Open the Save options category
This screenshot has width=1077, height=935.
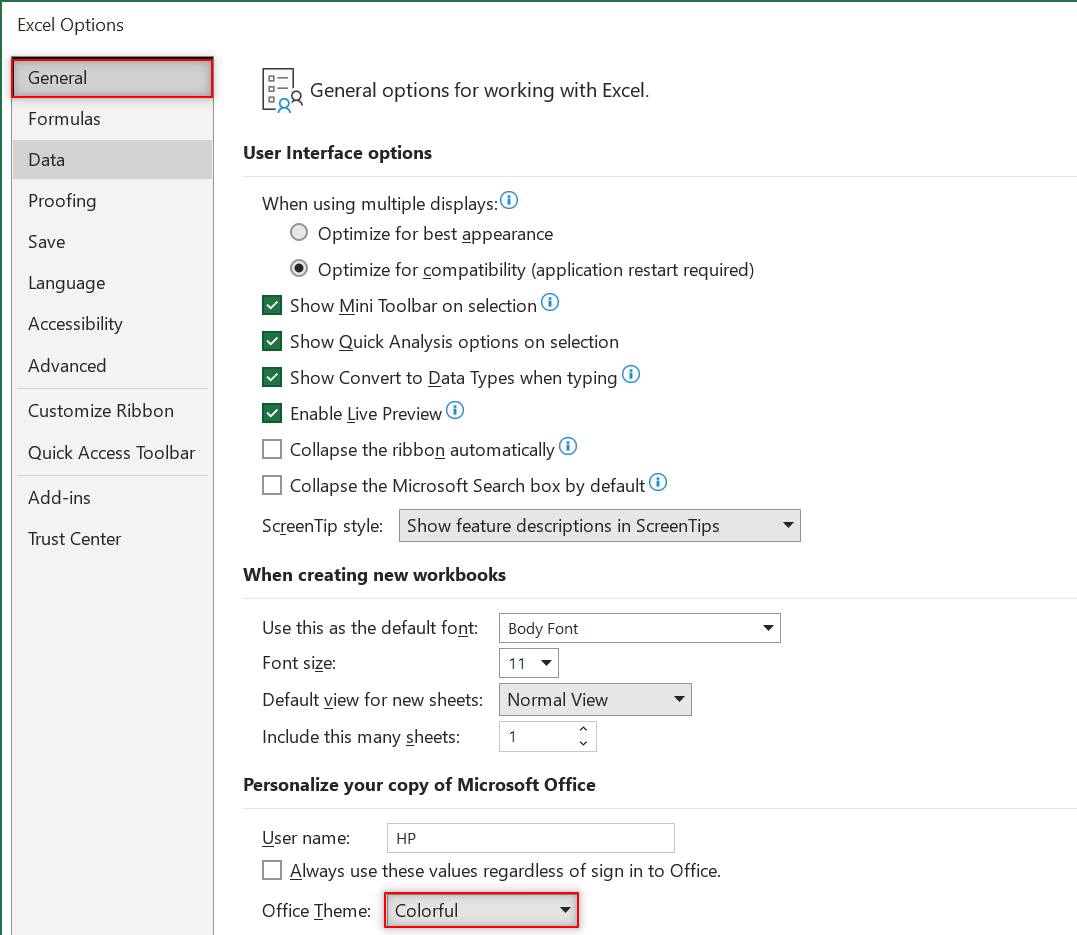tap(112, 242)
